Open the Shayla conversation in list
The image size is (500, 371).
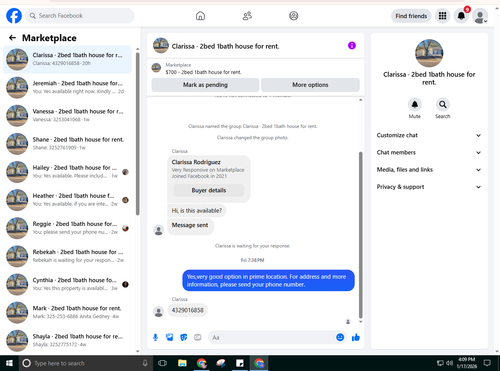pyautogui.click(x=67, y=341)
